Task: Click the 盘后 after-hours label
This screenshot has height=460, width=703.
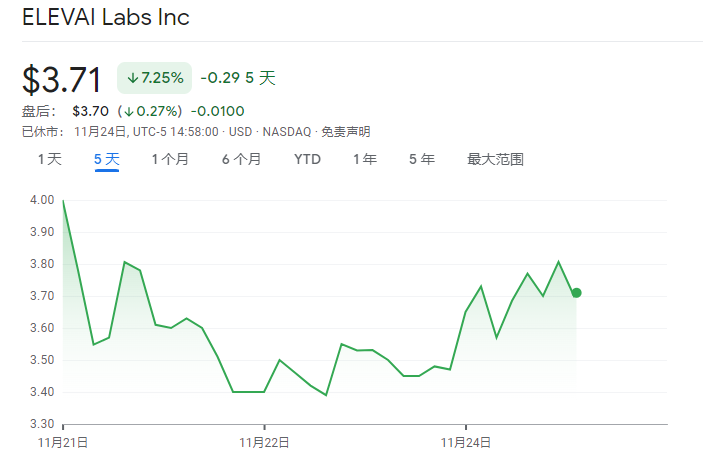Action: [x=39, y=111]
